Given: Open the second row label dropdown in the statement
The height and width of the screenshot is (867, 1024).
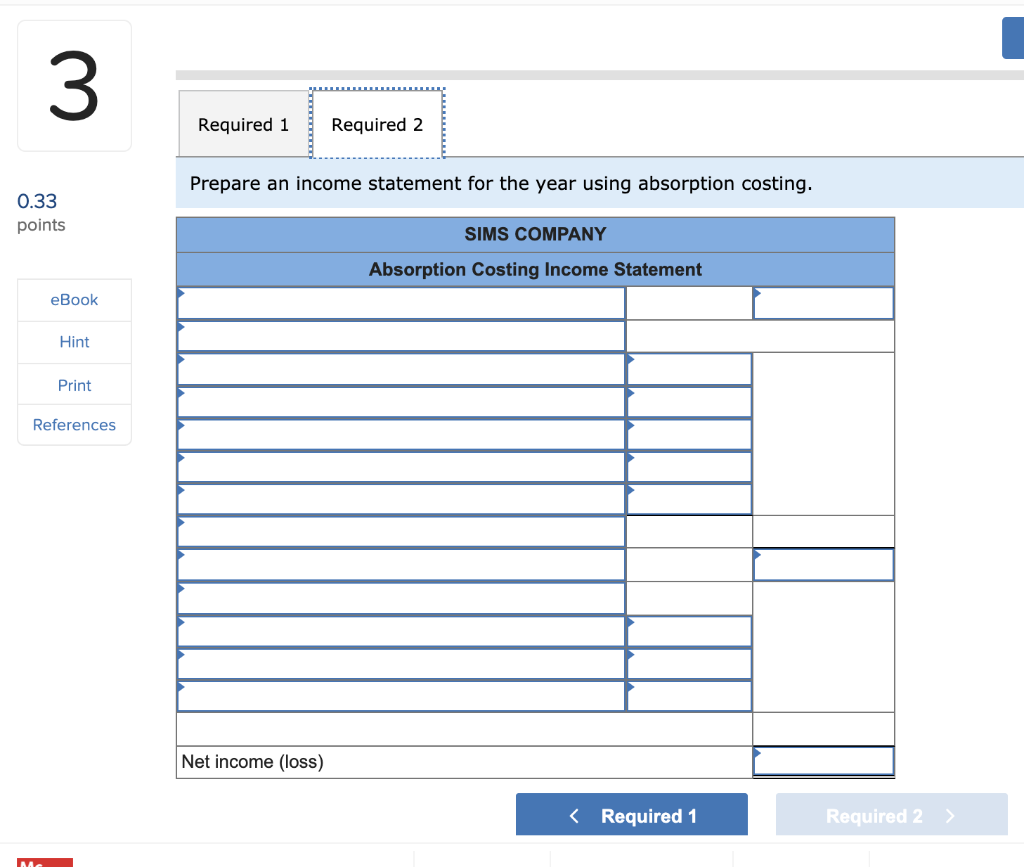Looking at the screenshot, I should pyautogui.click(x=401, y=336).
